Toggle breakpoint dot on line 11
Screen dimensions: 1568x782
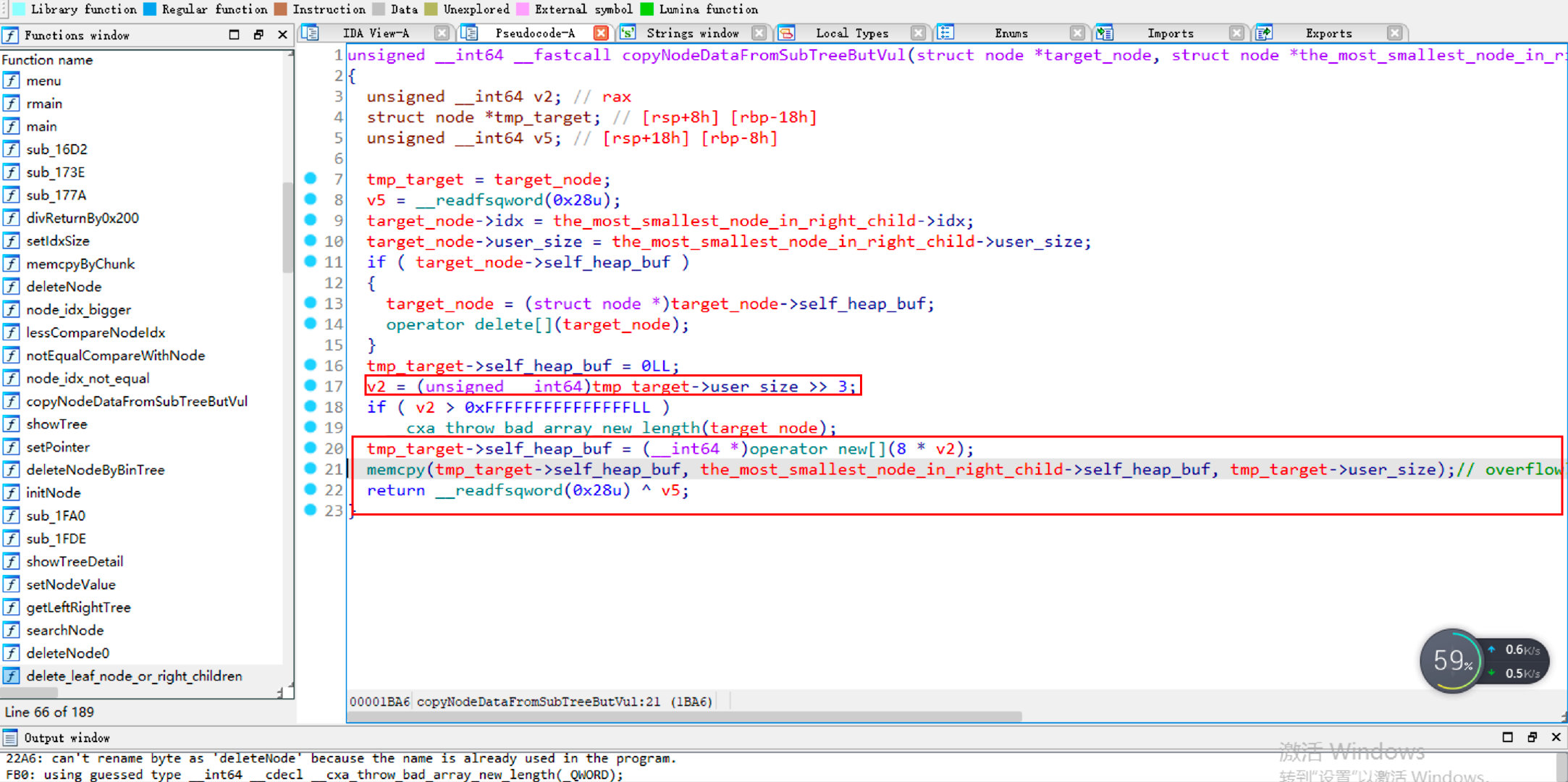311,261
